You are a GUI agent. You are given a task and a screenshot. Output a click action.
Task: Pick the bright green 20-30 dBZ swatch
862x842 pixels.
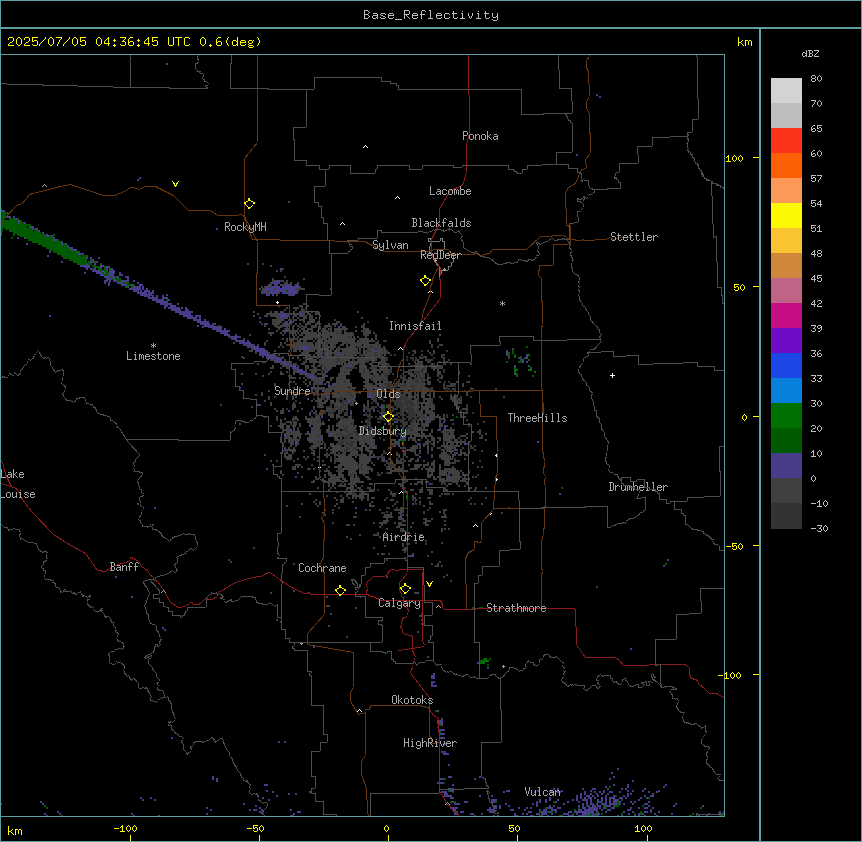tap(786, 416)
